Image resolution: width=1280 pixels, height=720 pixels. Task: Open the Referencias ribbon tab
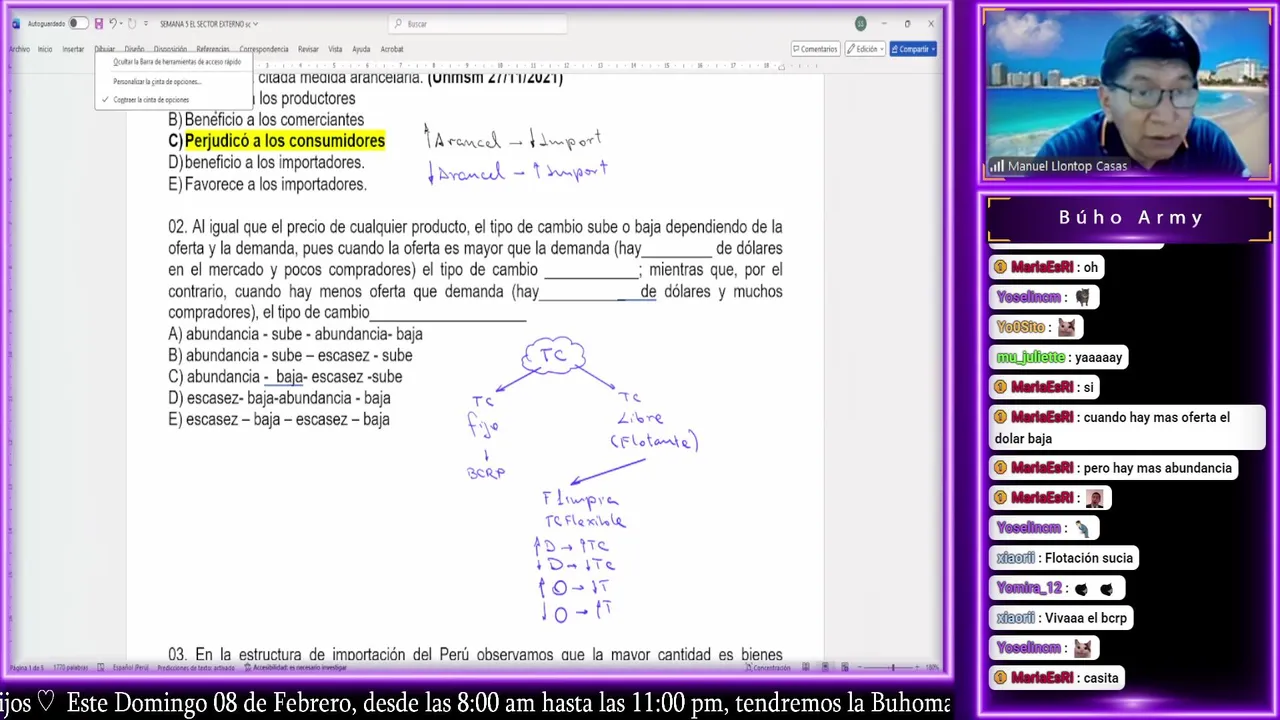(212, 49)
